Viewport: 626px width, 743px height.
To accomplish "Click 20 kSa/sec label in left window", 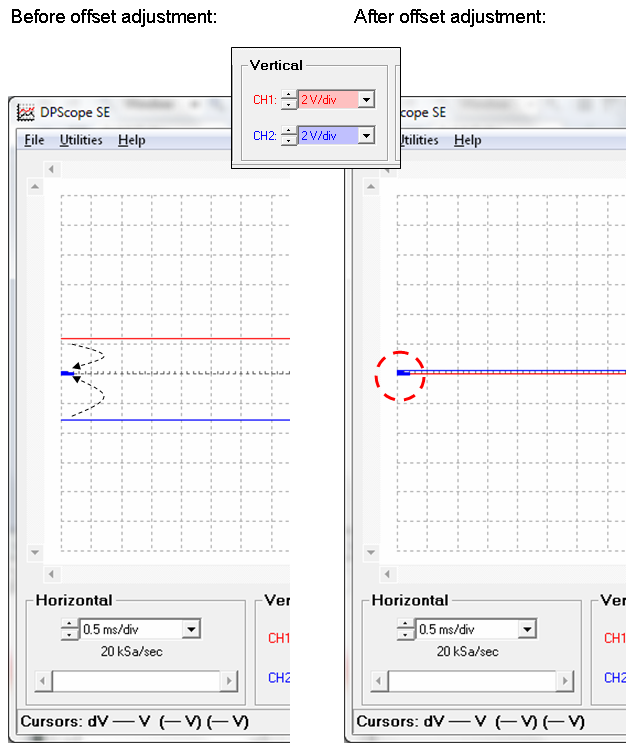I will pos(132,652).
